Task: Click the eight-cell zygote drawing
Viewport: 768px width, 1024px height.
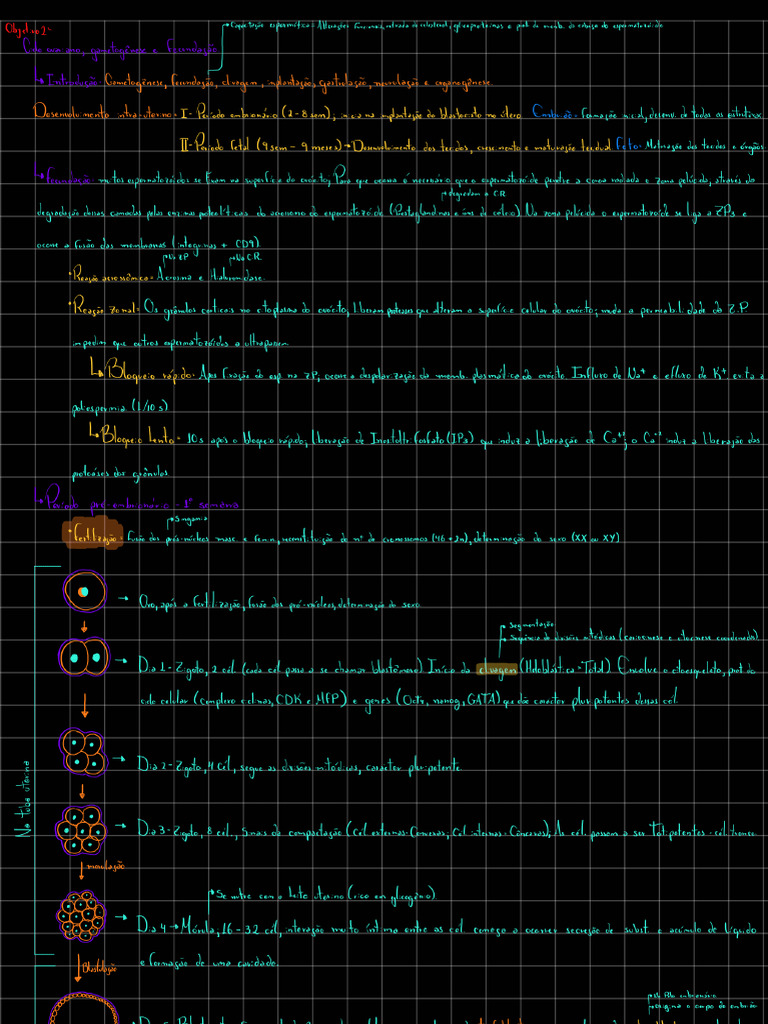Action: pyautogui.click(x=80, y=829)
